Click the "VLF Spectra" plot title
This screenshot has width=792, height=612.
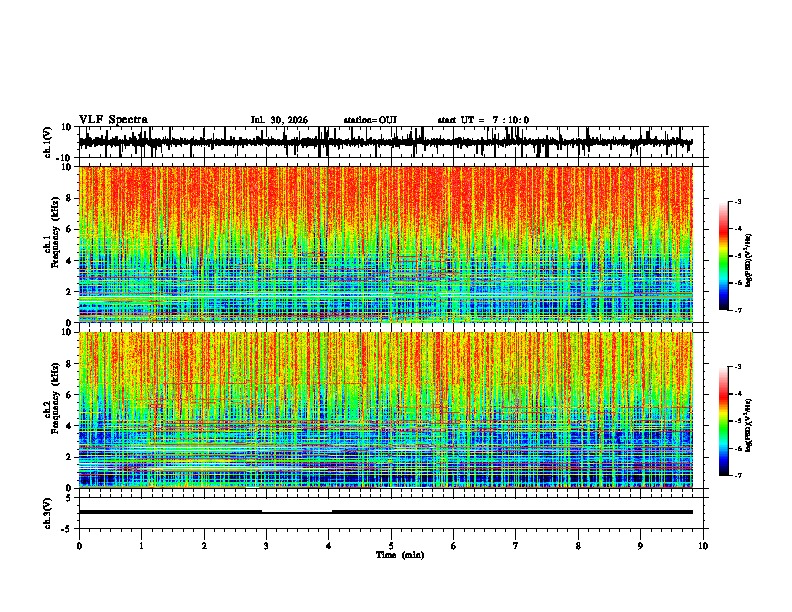pos(113,120)
